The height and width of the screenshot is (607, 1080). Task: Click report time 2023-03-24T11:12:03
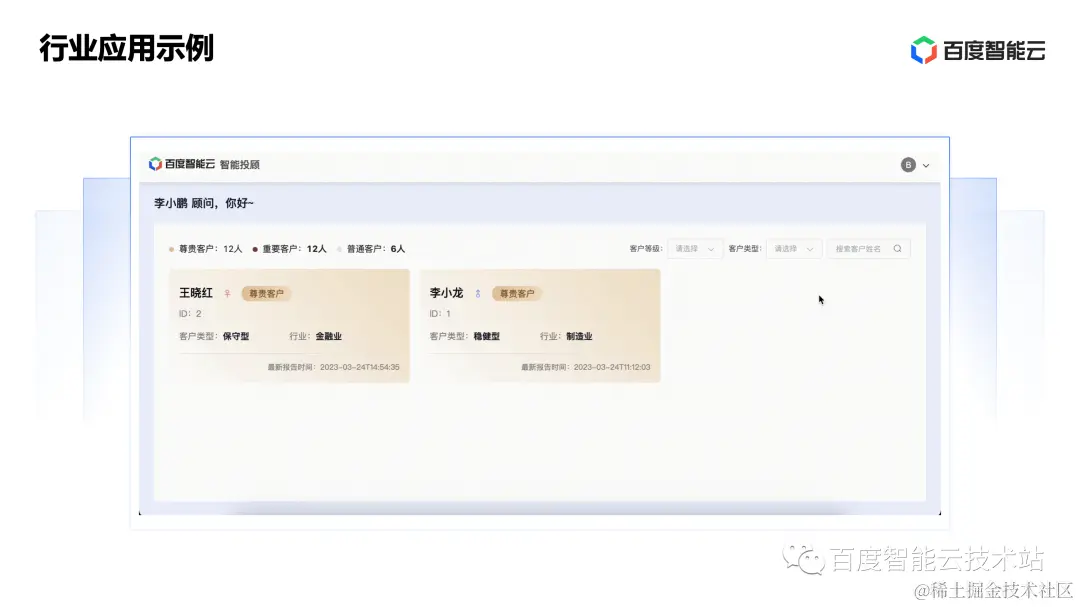(x=612, y=367)
